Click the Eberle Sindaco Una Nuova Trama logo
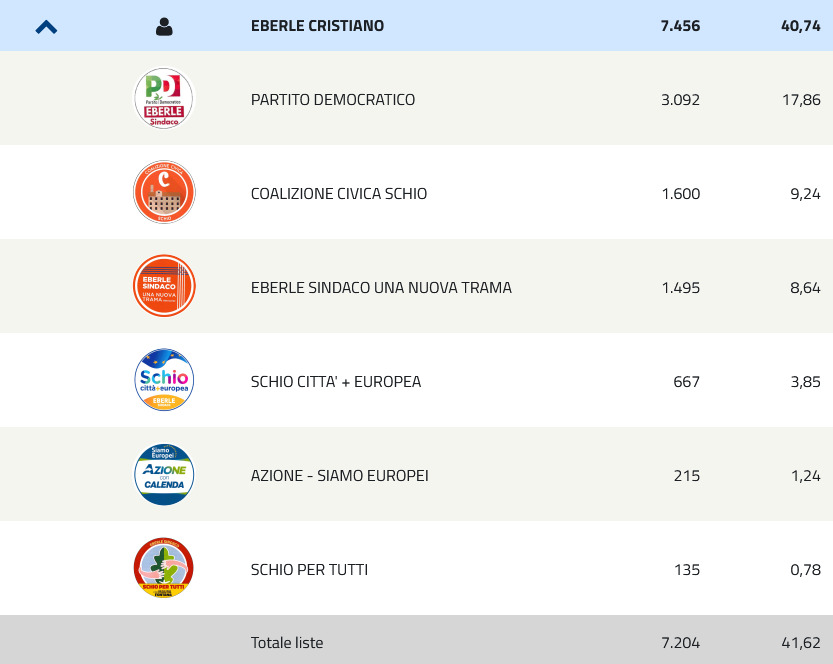This screenshot has width=833, height=664. [164, 286]
